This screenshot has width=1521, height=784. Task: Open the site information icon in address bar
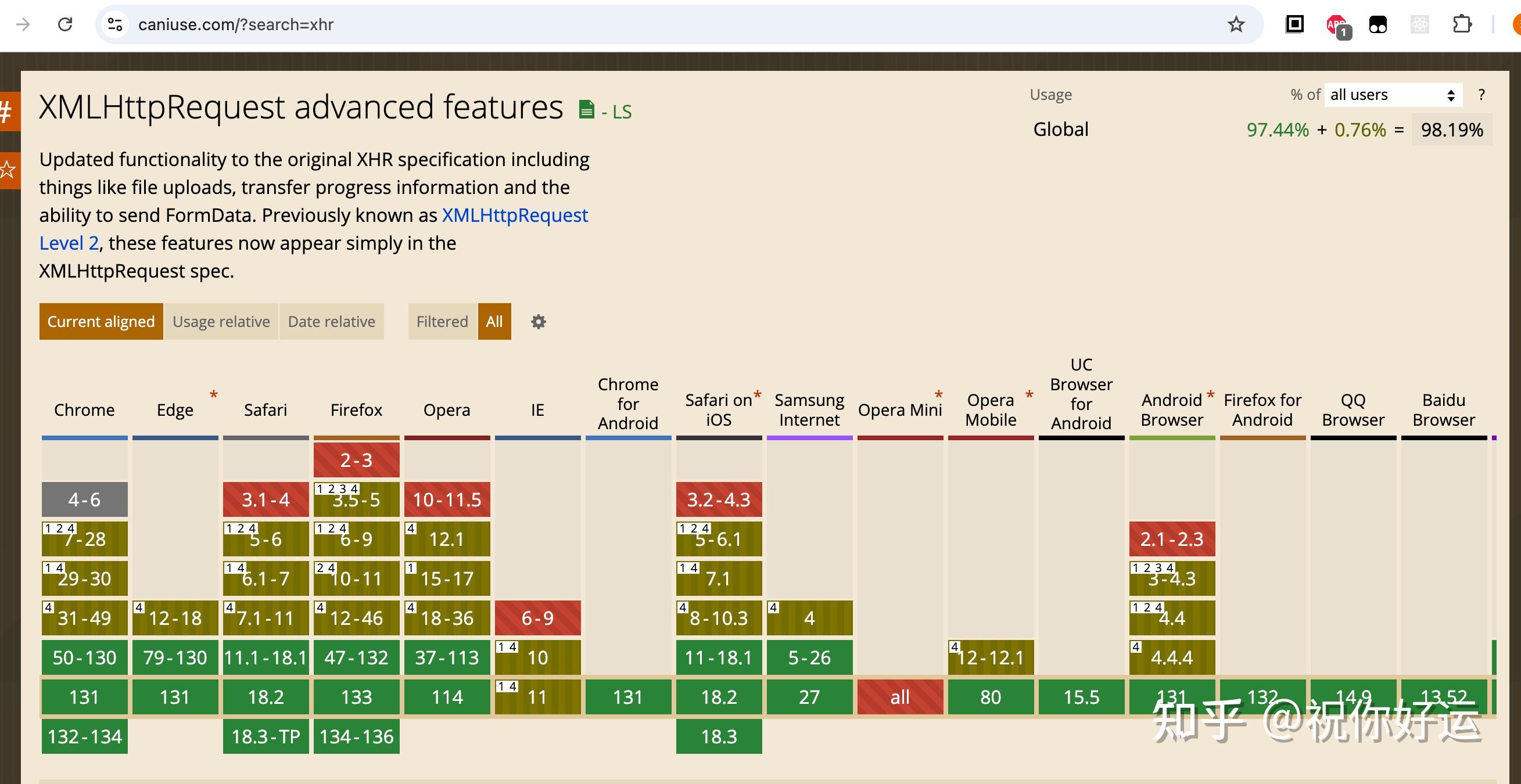point(115,24)
